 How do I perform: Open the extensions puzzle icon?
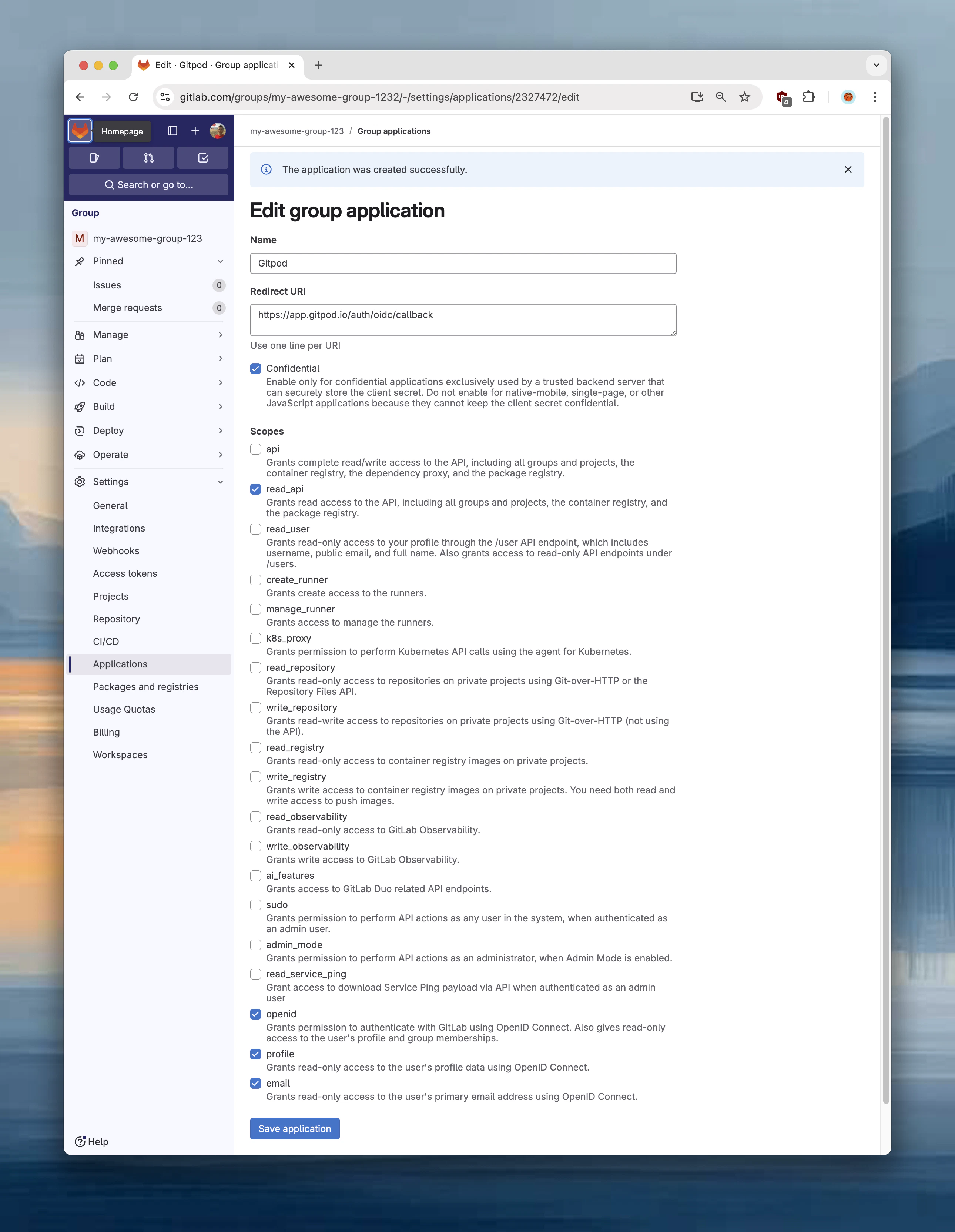pyautogui.click(x=808, y=97)
